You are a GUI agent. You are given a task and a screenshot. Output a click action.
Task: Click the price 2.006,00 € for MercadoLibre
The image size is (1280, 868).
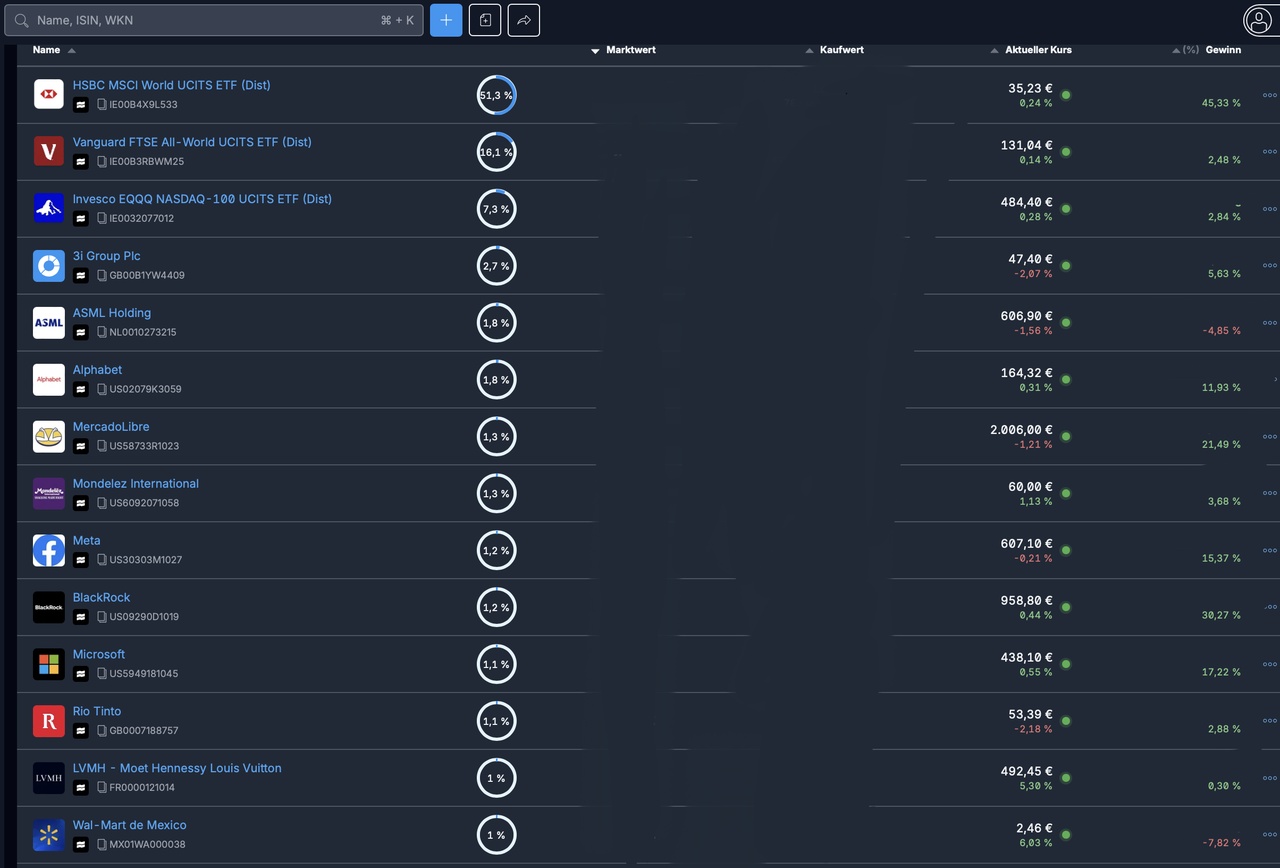1021,430
